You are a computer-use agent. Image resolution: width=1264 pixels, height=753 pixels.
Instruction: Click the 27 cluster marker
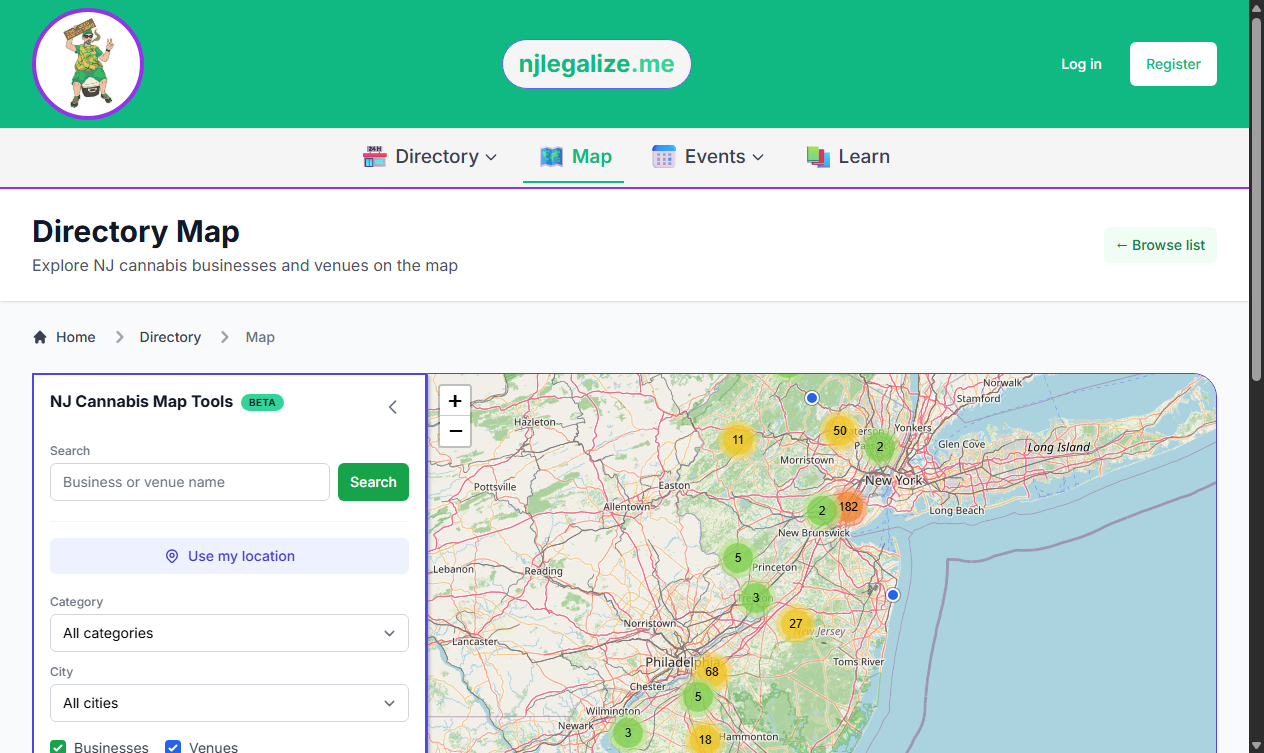point(796,624)
